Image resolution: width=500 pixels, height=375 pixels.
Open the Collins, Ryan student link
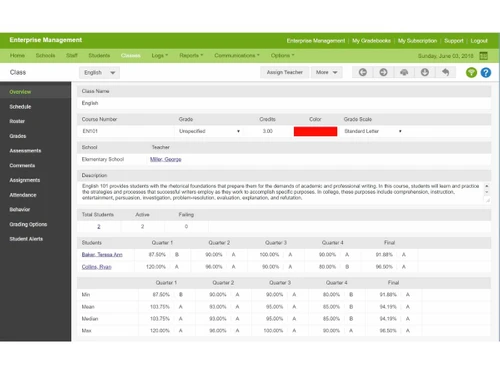(96, 267)
